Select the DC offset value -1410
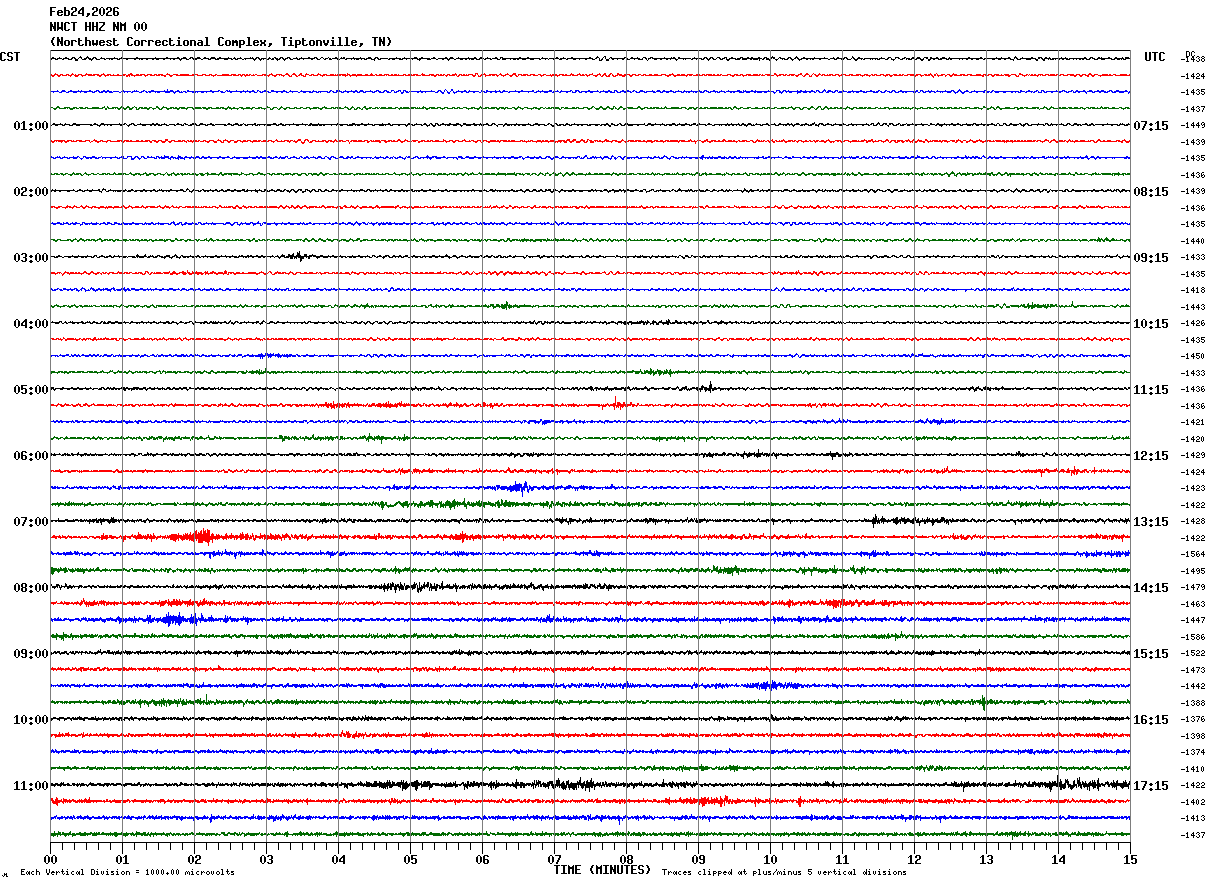Viewport: 1210px width, 886px height. coord(1192,769)
